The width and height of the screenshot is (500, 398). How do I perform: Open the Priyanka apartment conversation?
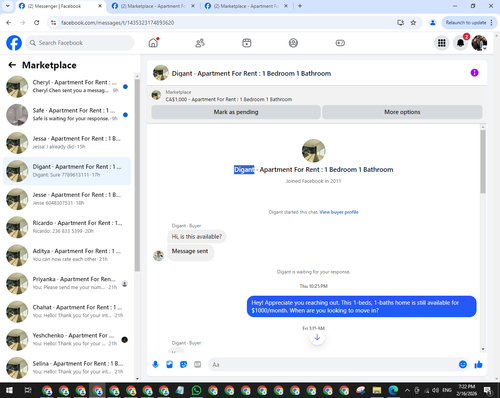click(67, 283)
